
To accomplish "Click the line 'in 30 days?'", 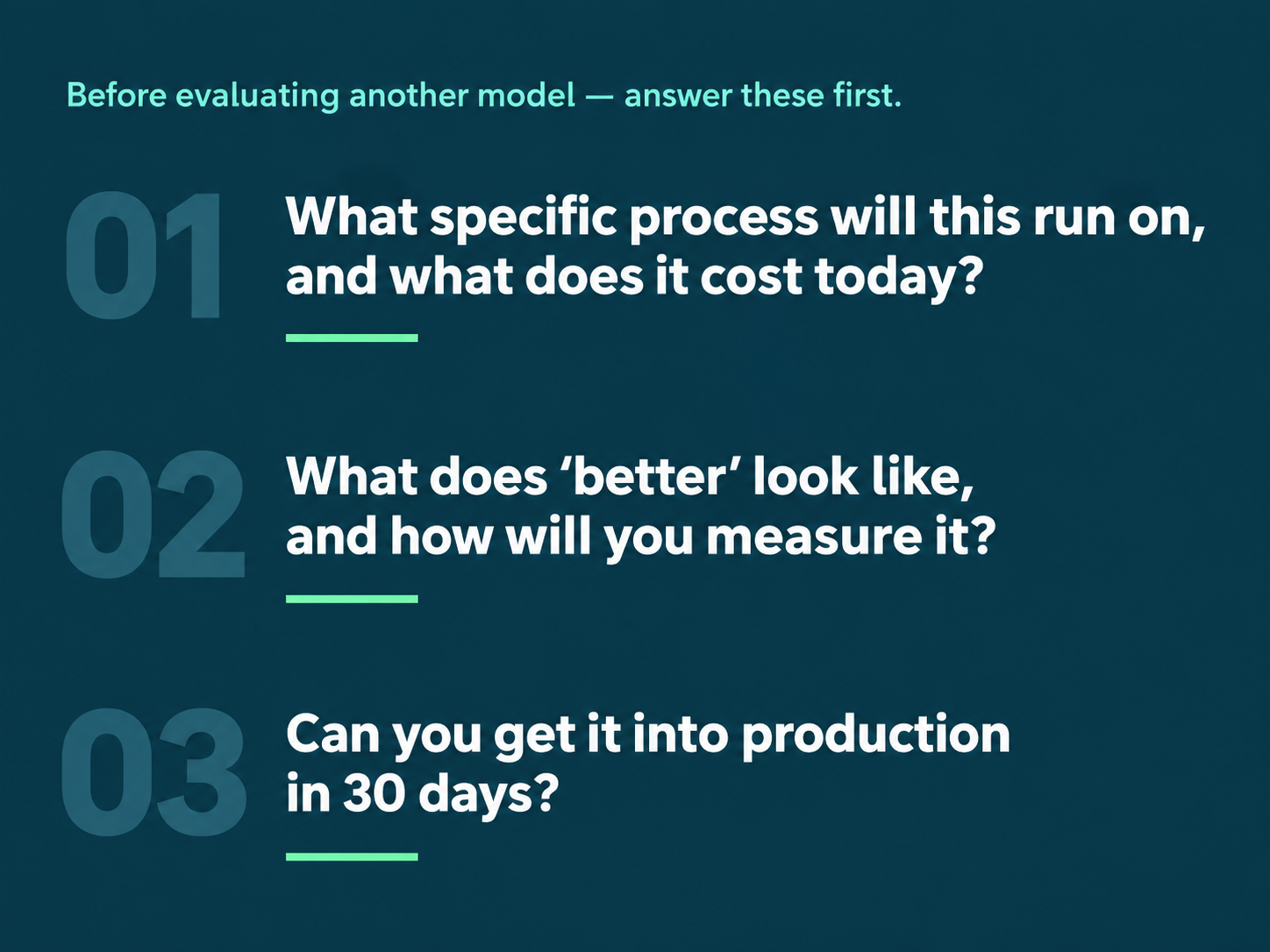I will [422, 794].
